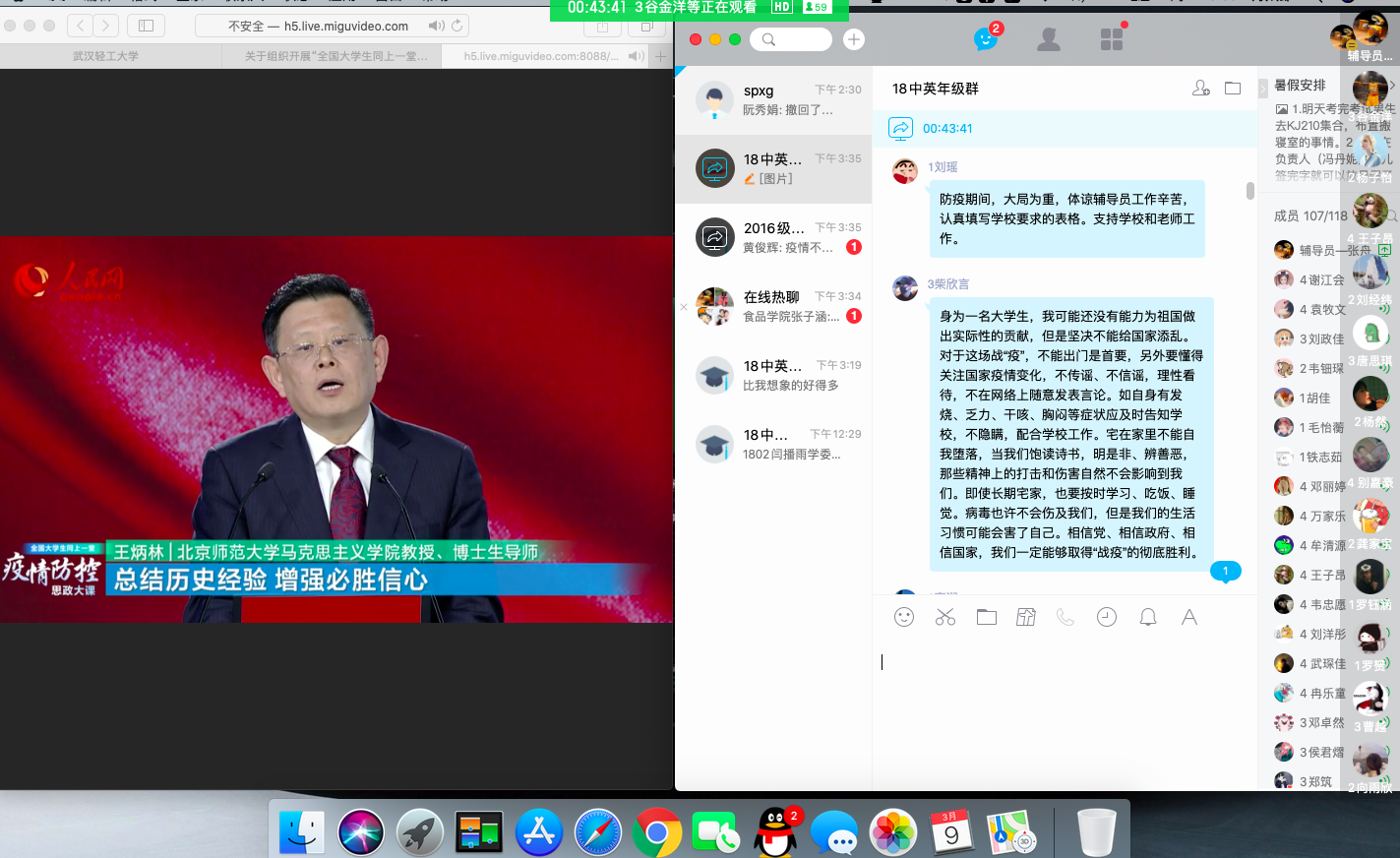
Task: Select the scissors screenshot tool
Action: point(945,617)
